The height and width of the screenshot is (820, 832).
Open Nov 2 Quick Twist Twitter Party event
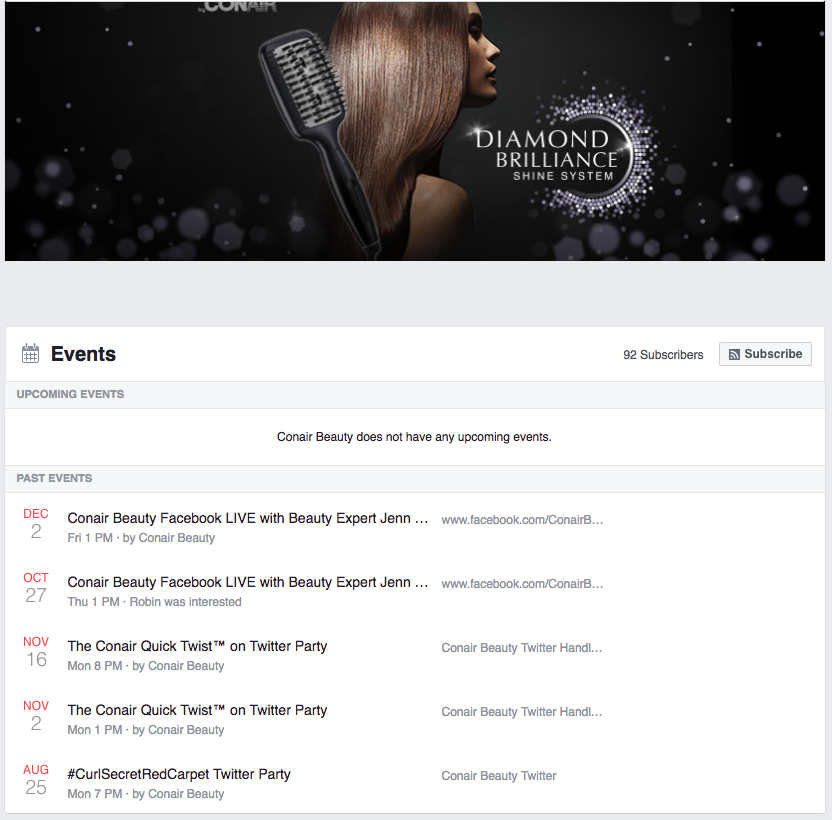(197, 710)
